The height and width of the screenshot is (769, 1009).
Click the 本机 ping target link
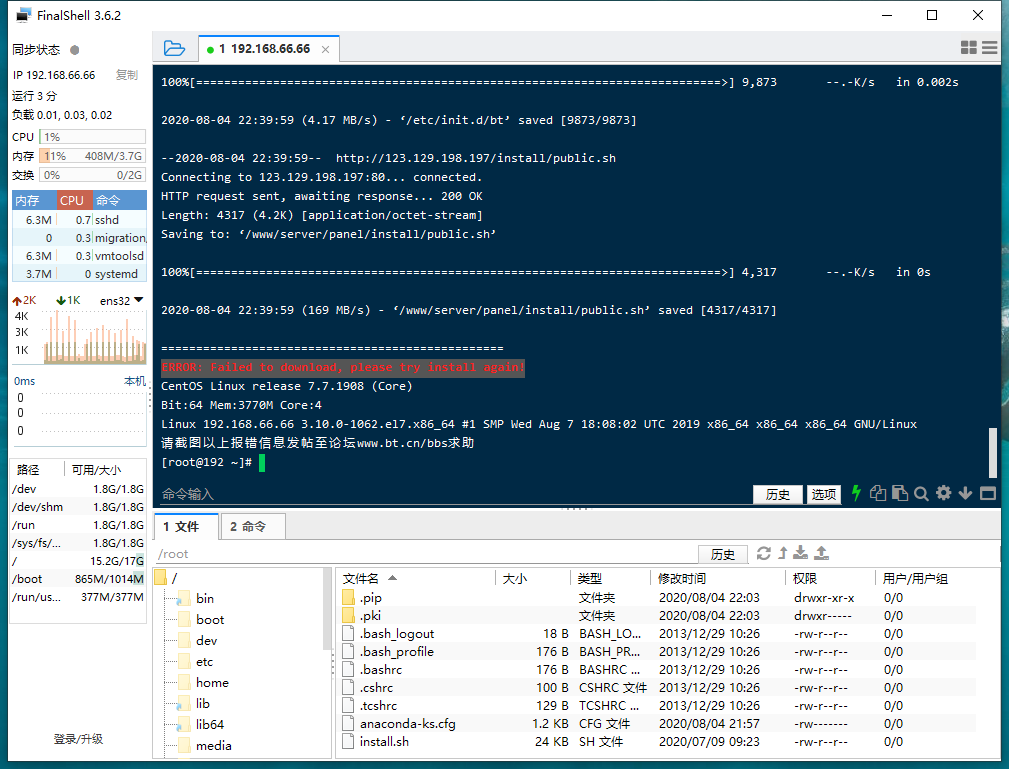coord(135,381)
